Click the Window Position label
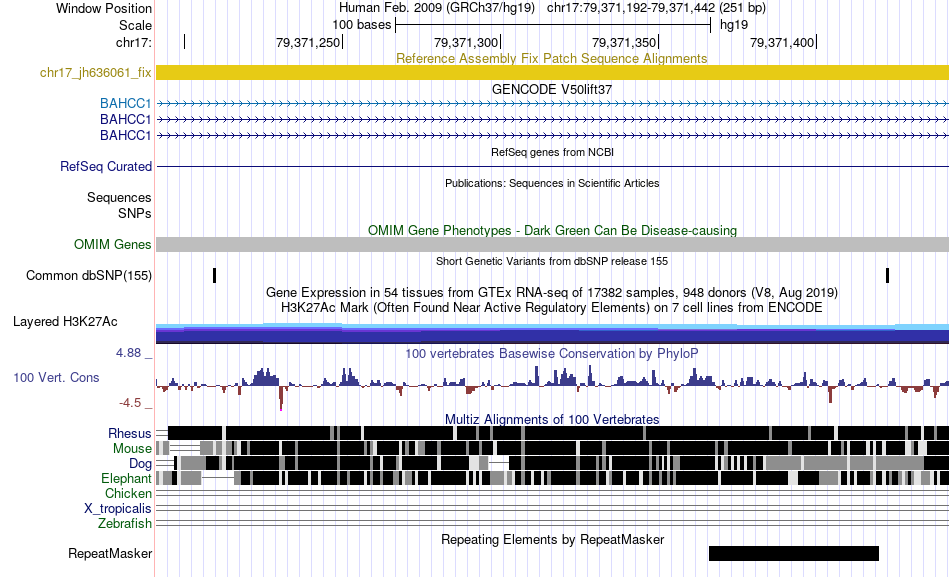The image size is (950, 577). click(x=104, y=8)
